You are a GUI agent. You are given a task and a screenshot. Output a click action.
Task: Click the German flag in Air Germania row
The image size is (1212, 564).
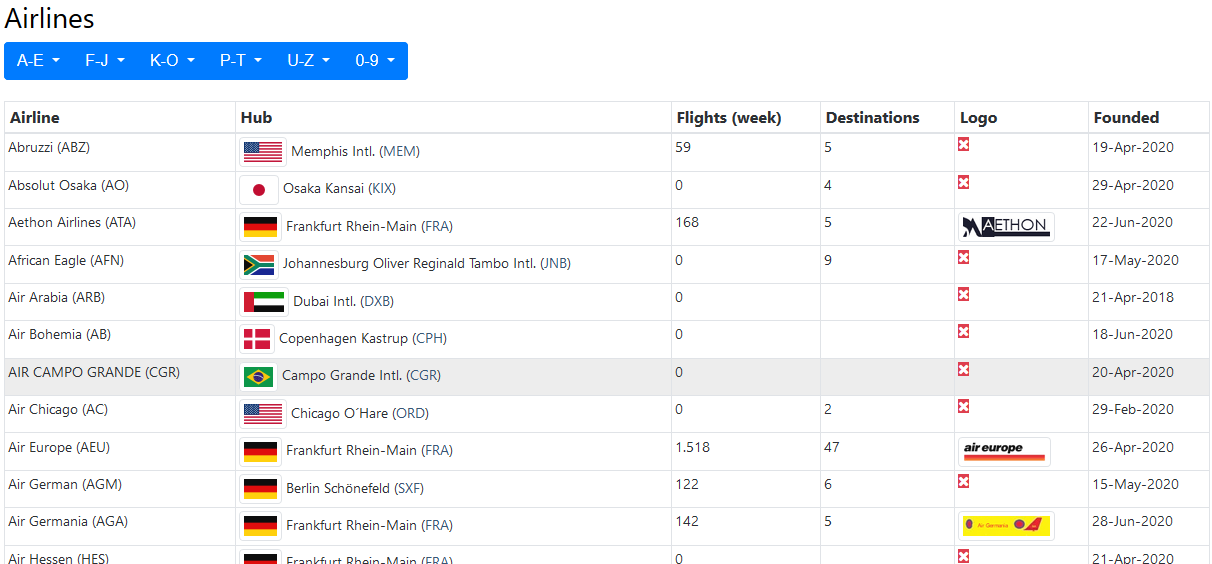pos(261,525)
